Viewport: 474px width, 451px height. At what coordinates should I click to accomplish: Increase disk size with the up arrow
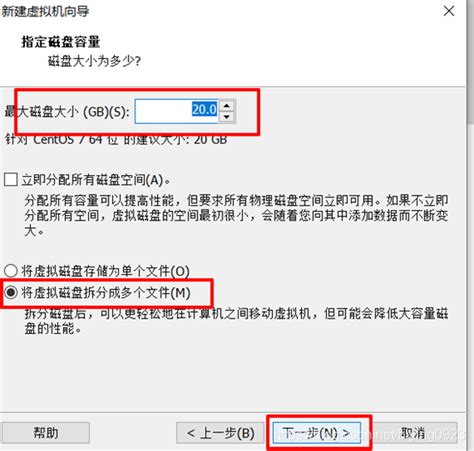[227, 106]
